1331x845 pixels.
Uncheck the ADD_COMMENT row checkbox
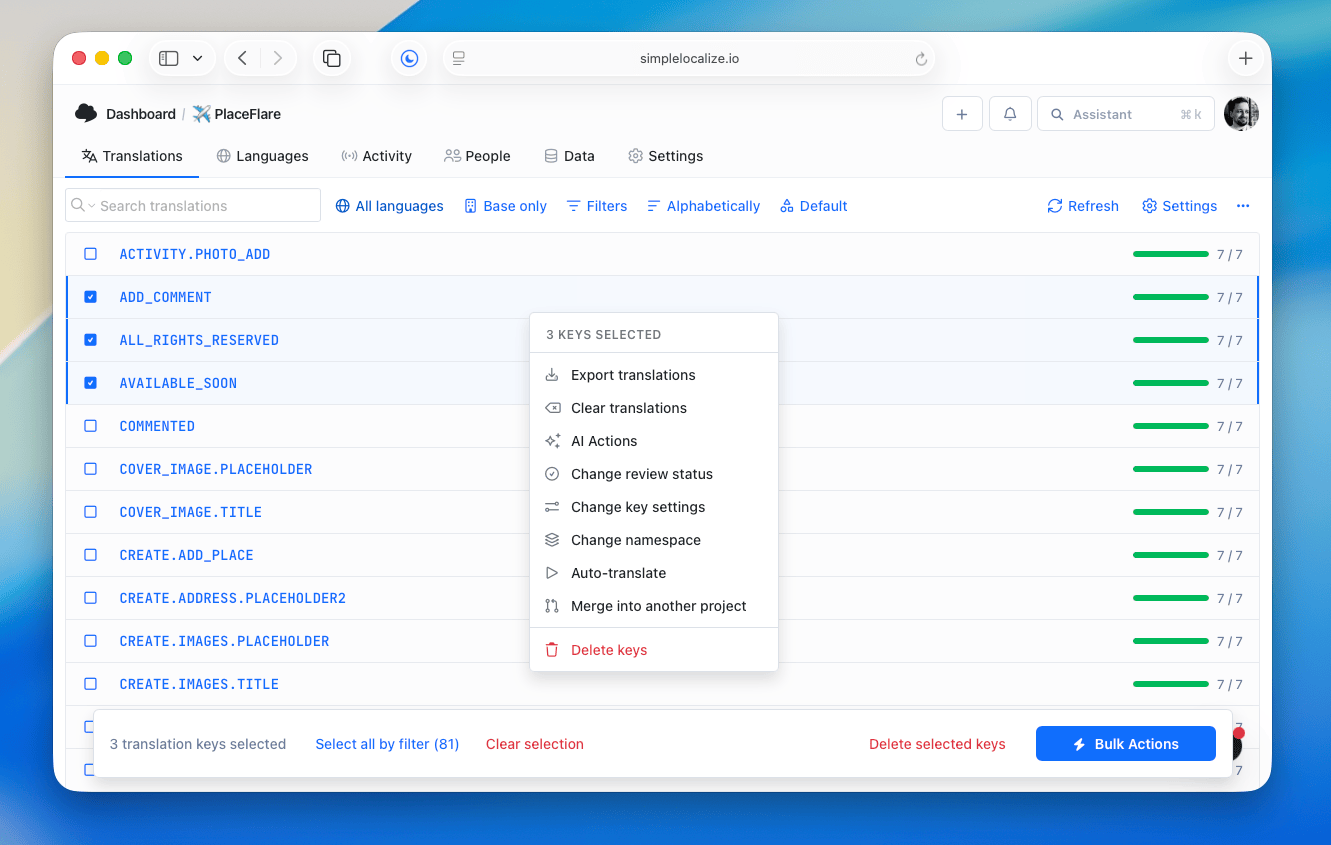[90, 296]
